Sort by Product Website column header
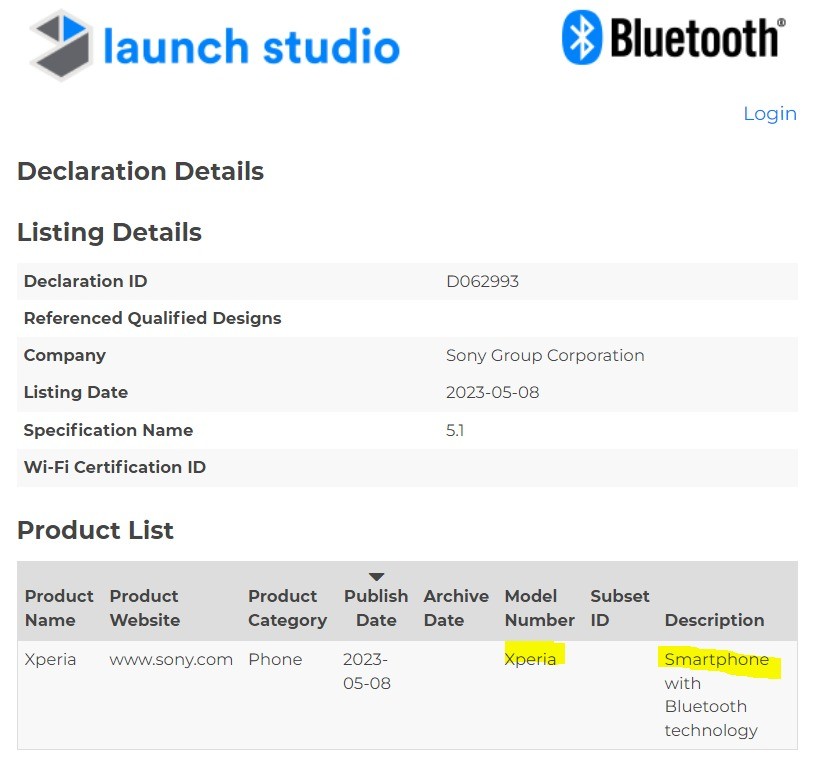This screenshot has width=816, height=762. pyautogui.click(x=145, y=608)
